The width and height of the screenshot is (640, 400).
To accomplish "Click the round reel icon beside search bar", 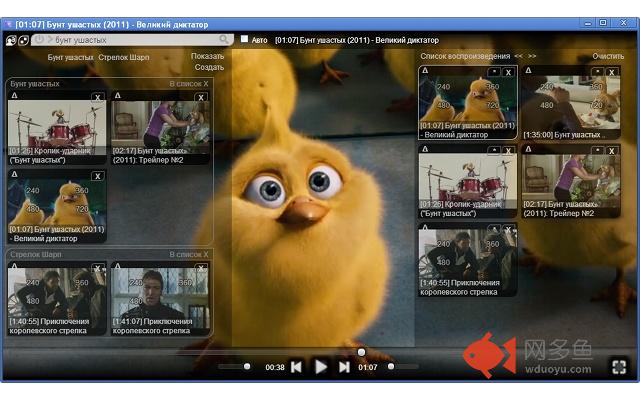I will 24,40.
